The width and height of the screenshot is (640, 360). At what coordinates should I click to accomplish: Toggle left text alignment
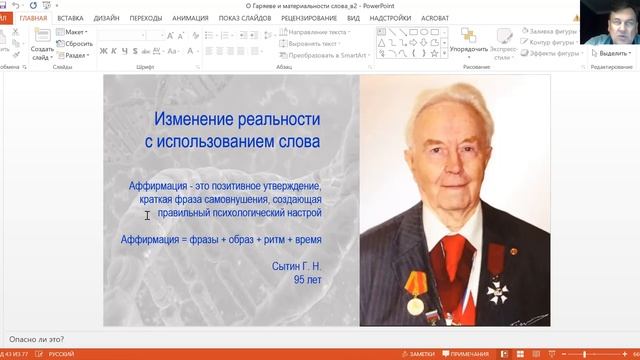pyautogui.click(x=209, y=51)
